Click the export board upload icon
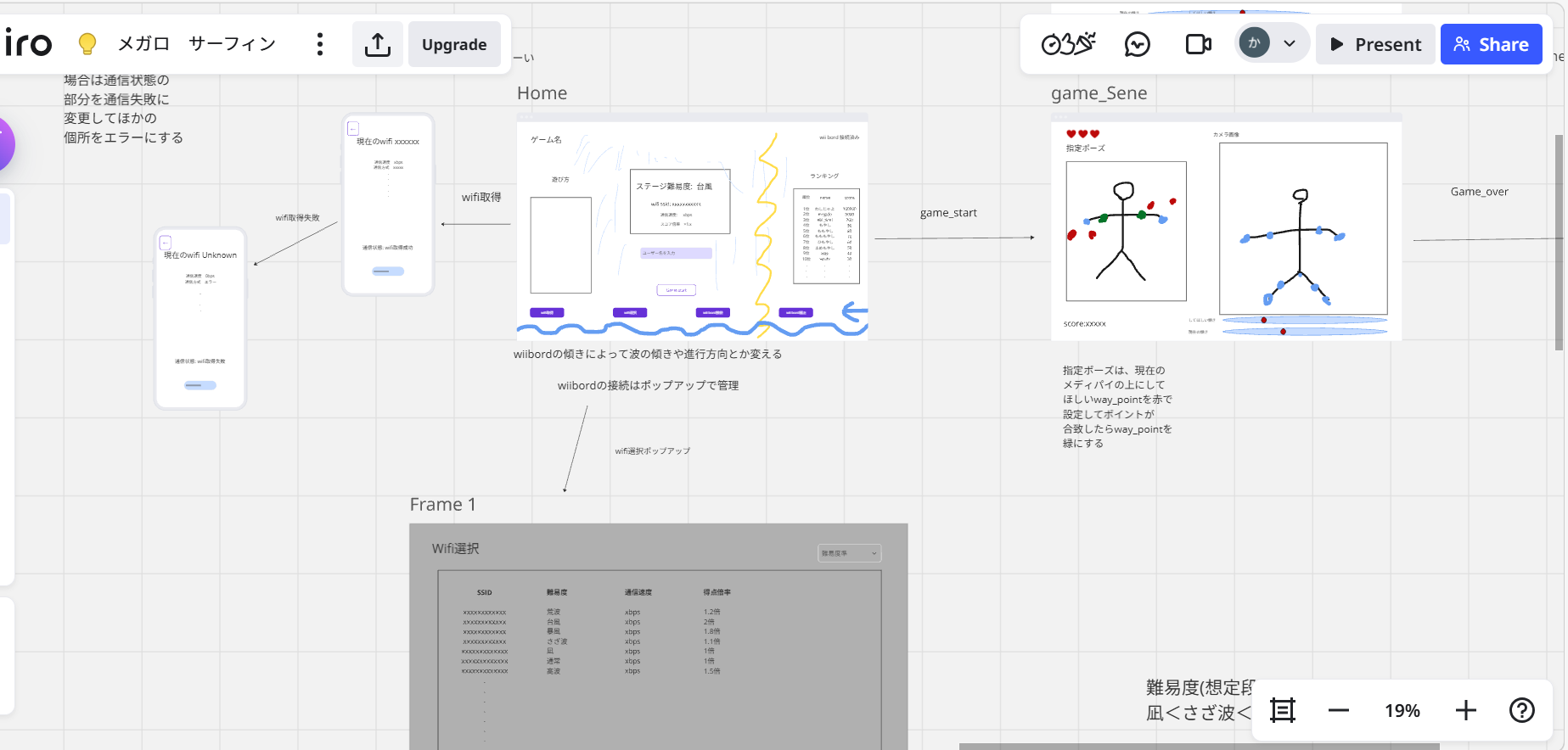 point(377,44)
